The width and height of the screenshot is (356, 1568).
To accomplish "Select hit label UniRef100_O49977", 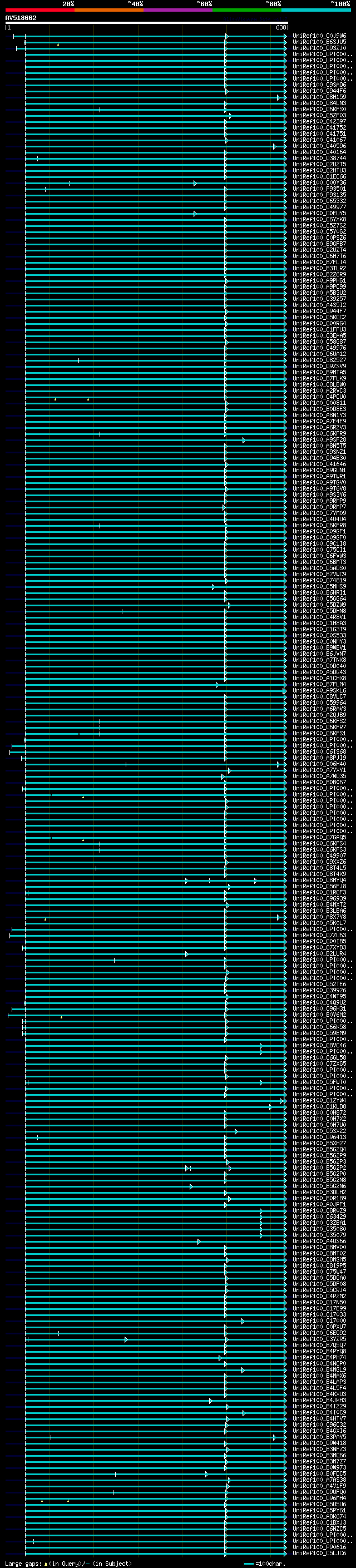I will pyautogui.click(x=319, y=207).
